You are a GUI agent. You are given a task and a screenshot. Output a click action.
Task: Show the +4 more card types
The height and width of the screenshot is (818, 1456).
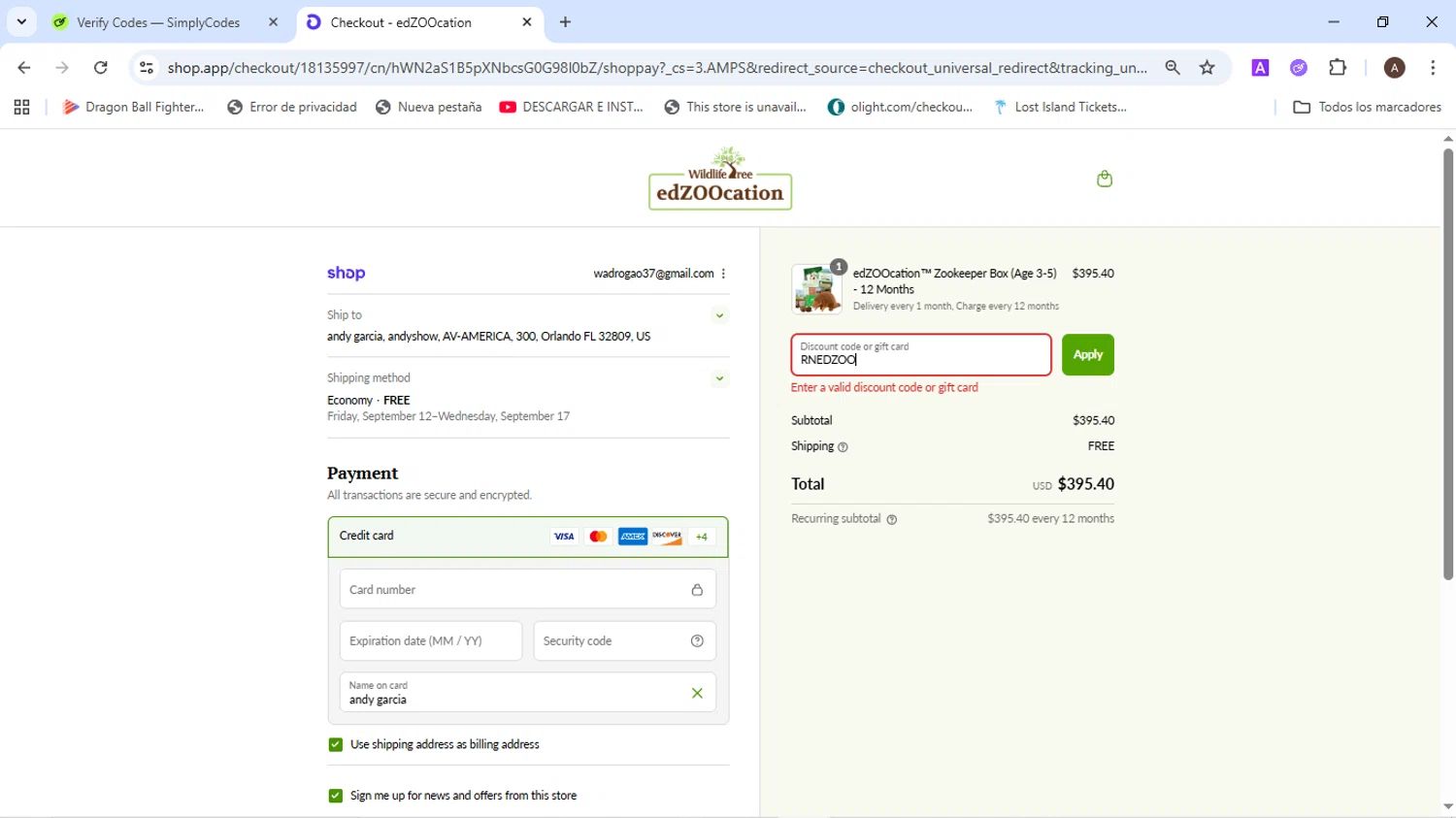701,537
